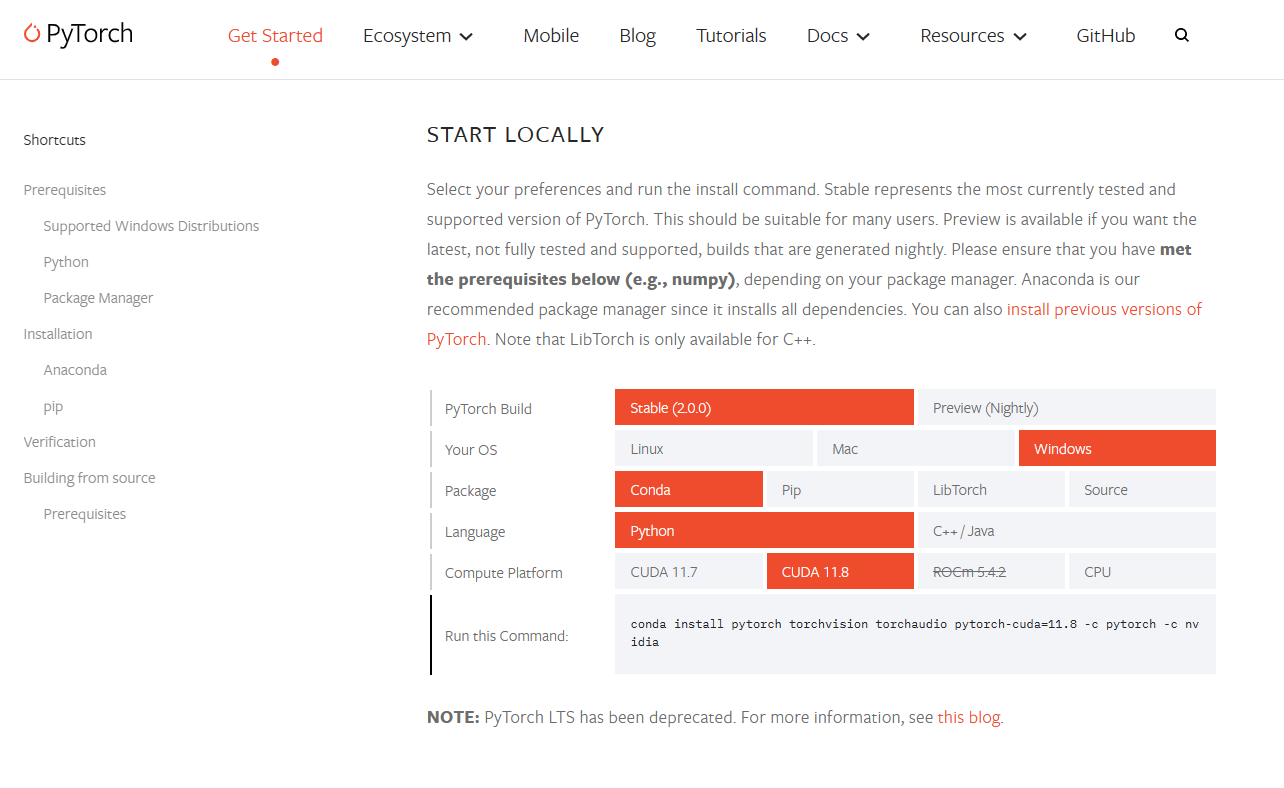Jump to Supported Windows Distributions shortcut
1284x788 pixels.
pos(151,226)
